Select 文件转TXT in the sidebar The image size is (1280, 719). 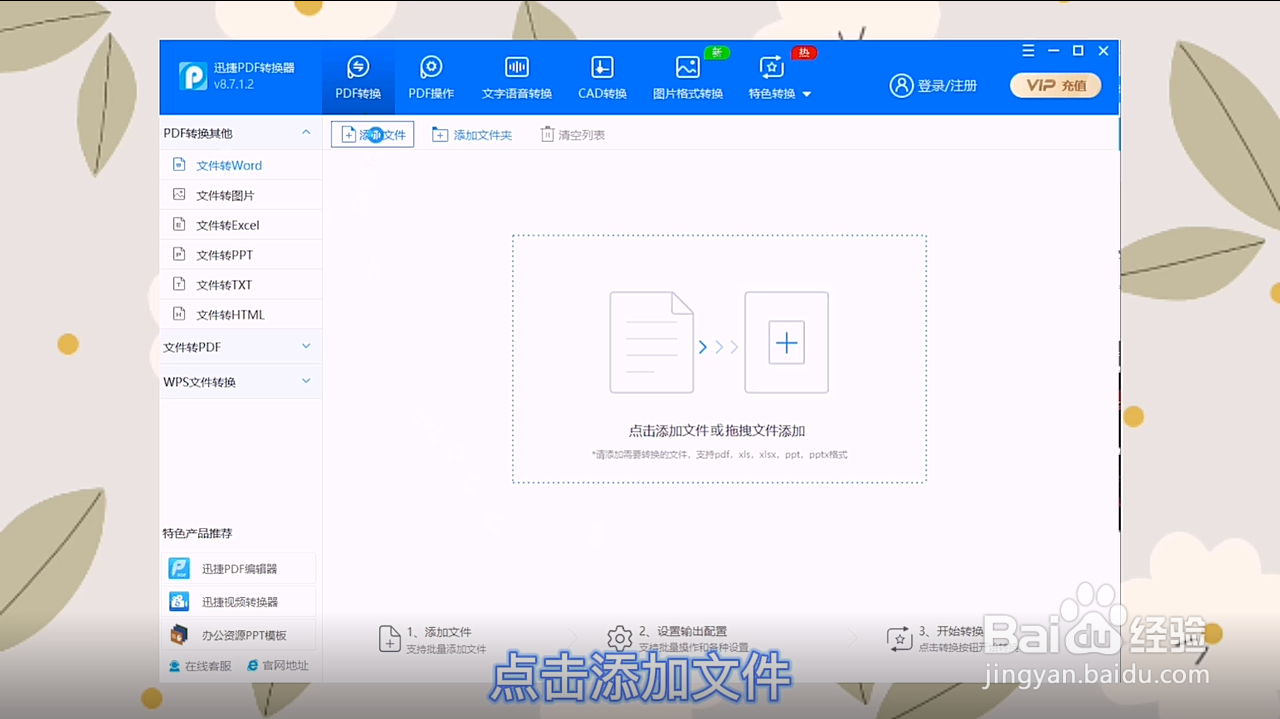point(241,285)
